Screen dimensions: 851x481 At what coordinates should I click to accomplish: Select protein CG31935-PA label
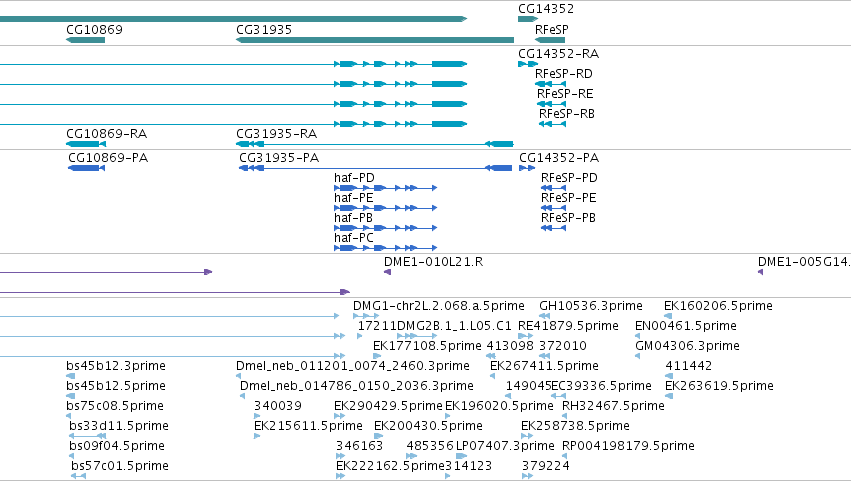(x=279, y=158)
